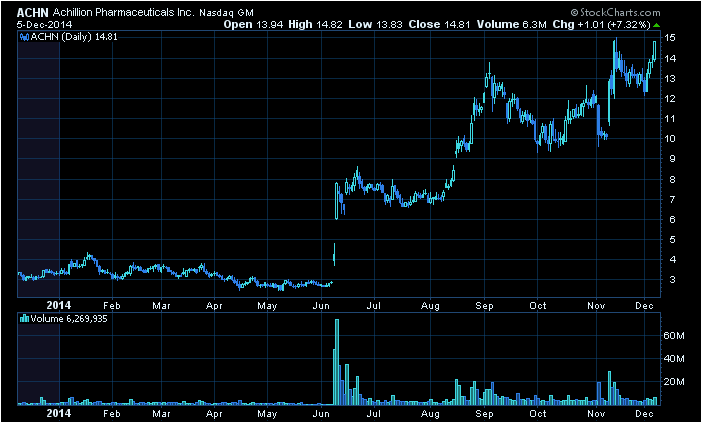Click the ACHN (Daily) 14.81 legend label
The image size is (702, 423).
pyautogui.click(x=74, y=37)
